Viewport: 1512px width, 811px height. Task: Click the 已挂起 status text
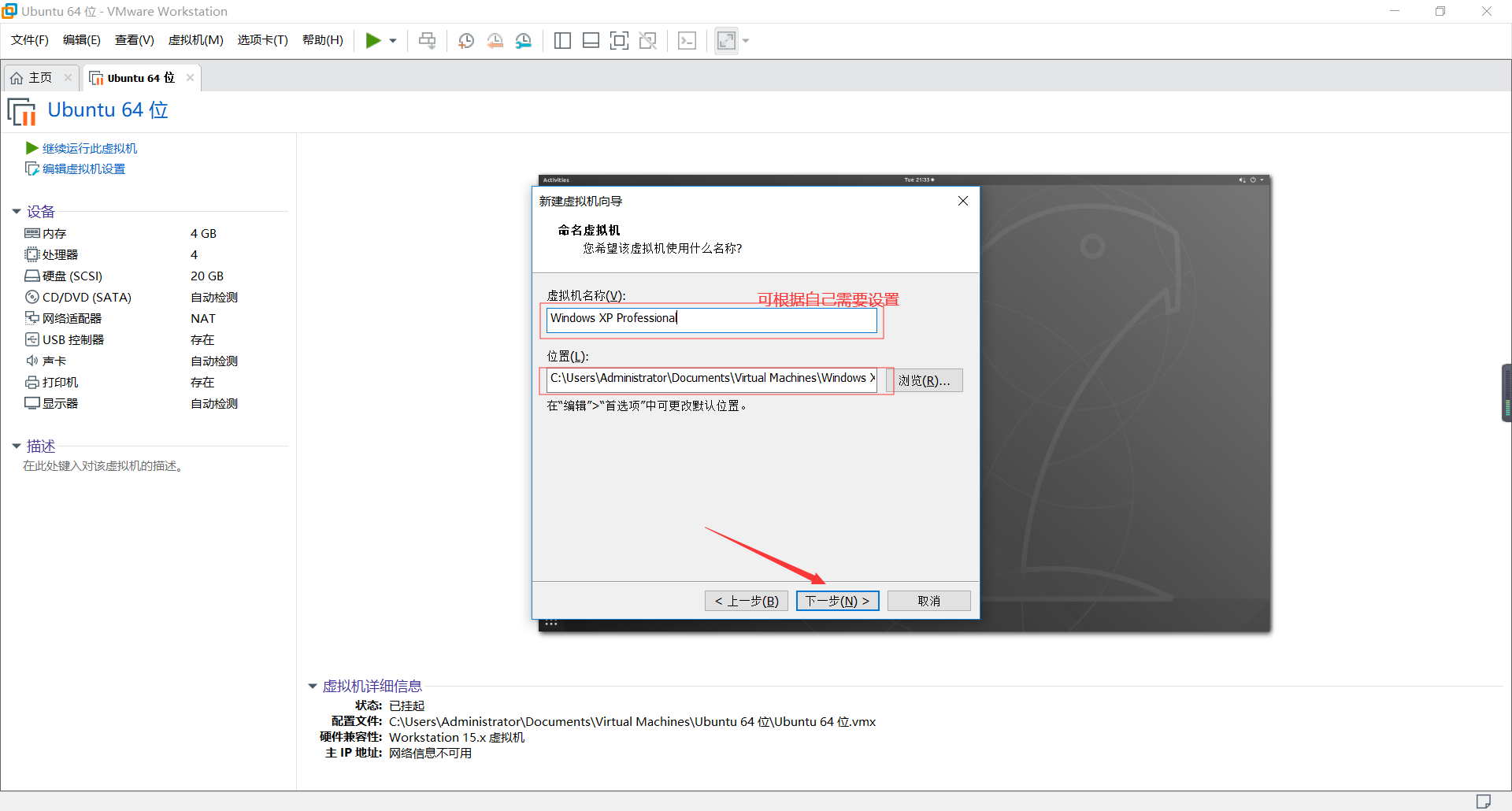point(406,705)
